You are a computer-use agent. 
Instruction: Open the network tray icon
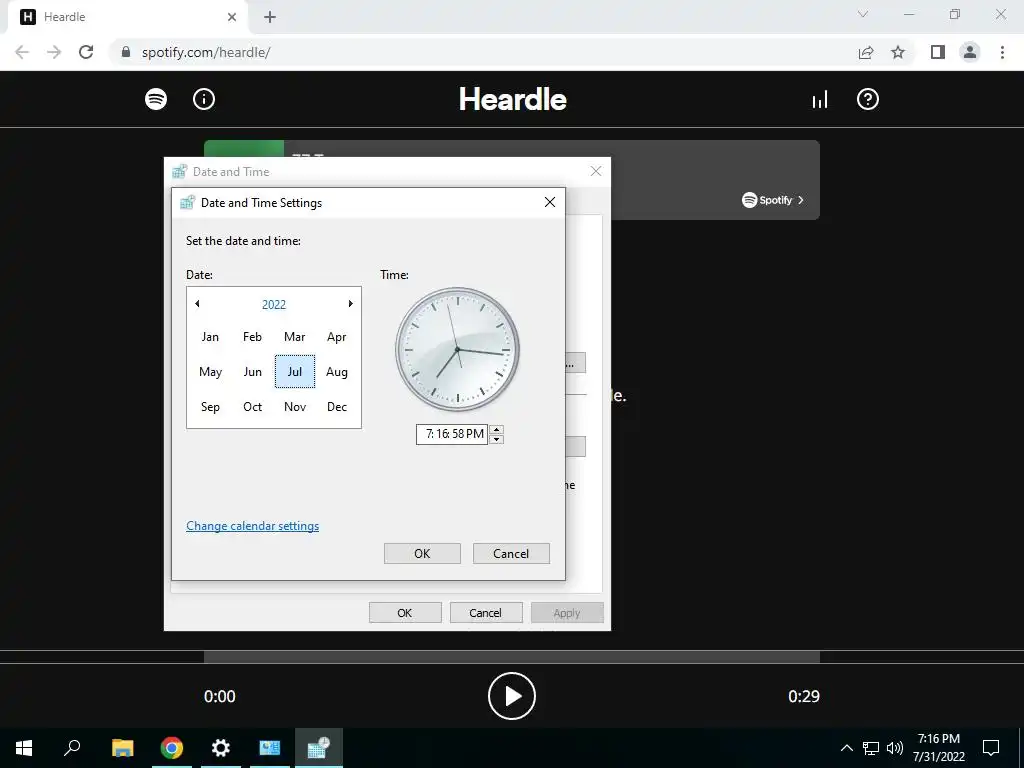tap(871, 748)
